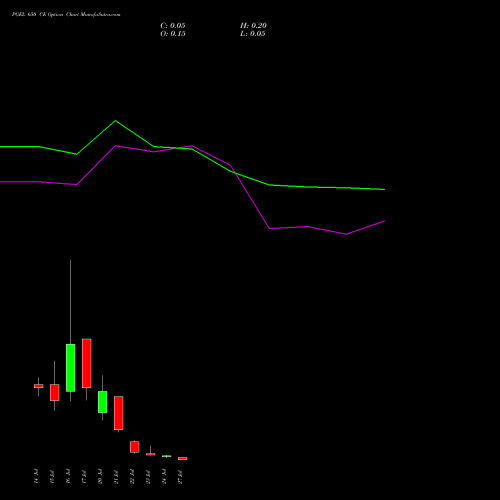Click the open price value O: 0.15
The image size is (500, 500).
pyautogui.click(x=173, y=34)
